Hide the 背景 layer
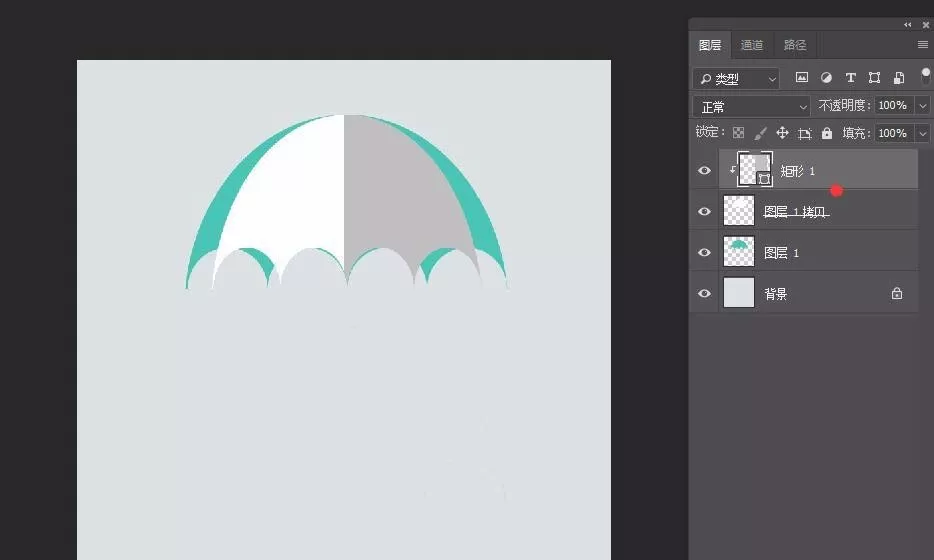This screenshot has width=934, height=560. point(704,293)
